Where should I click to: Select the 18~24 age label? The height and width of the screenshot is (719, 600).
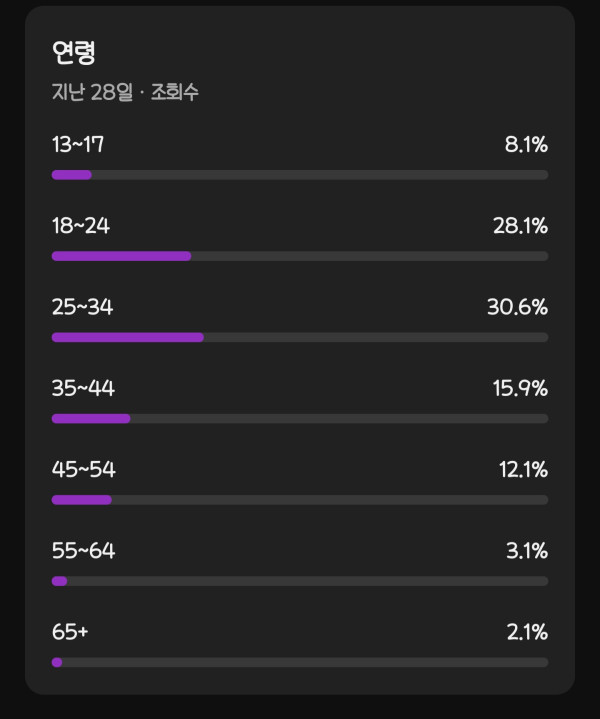coord(81,226)
